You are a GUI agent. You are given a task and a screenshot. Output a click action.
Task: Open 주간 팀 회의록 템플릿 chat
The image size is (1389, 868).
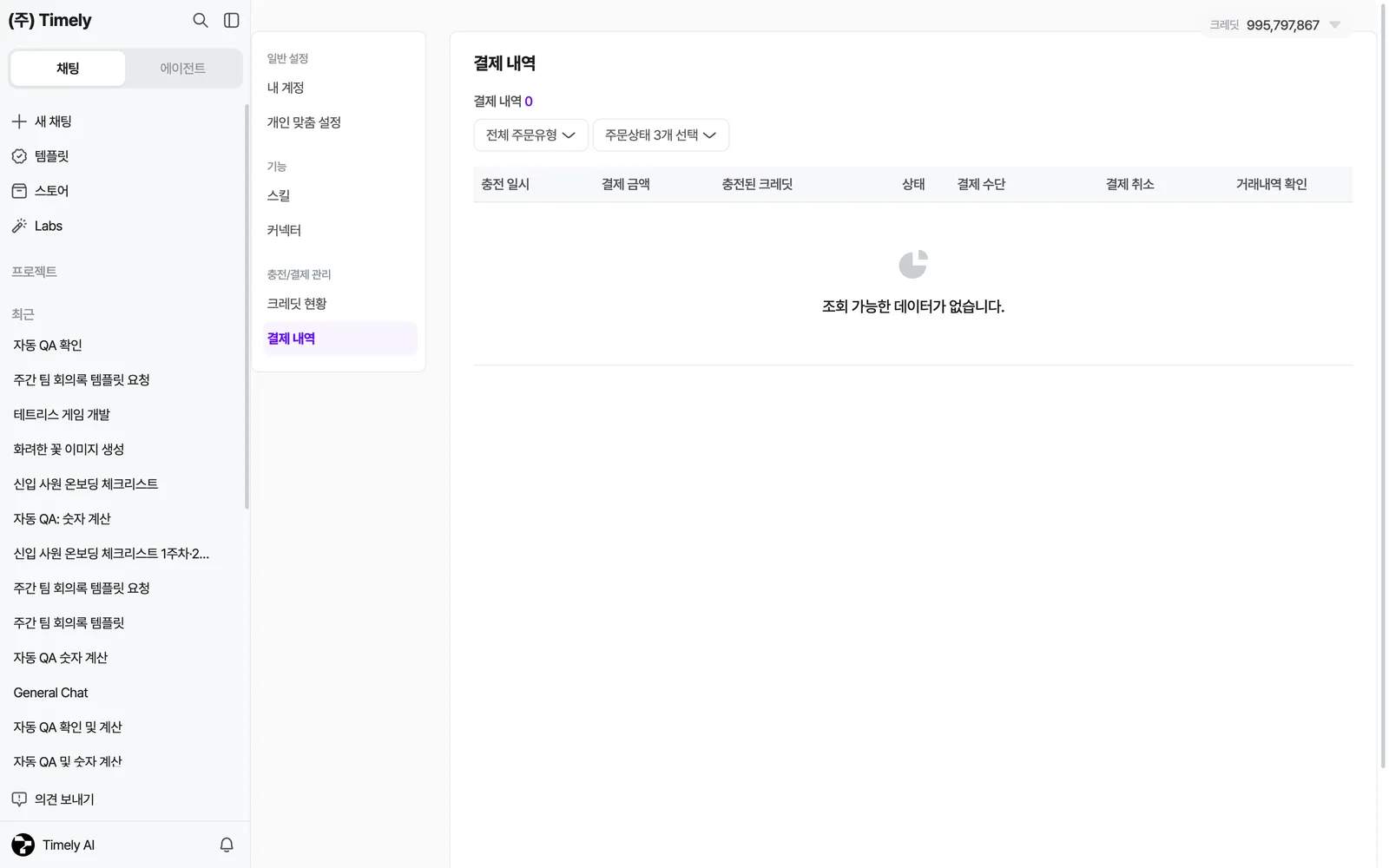[x=69, y=623]
